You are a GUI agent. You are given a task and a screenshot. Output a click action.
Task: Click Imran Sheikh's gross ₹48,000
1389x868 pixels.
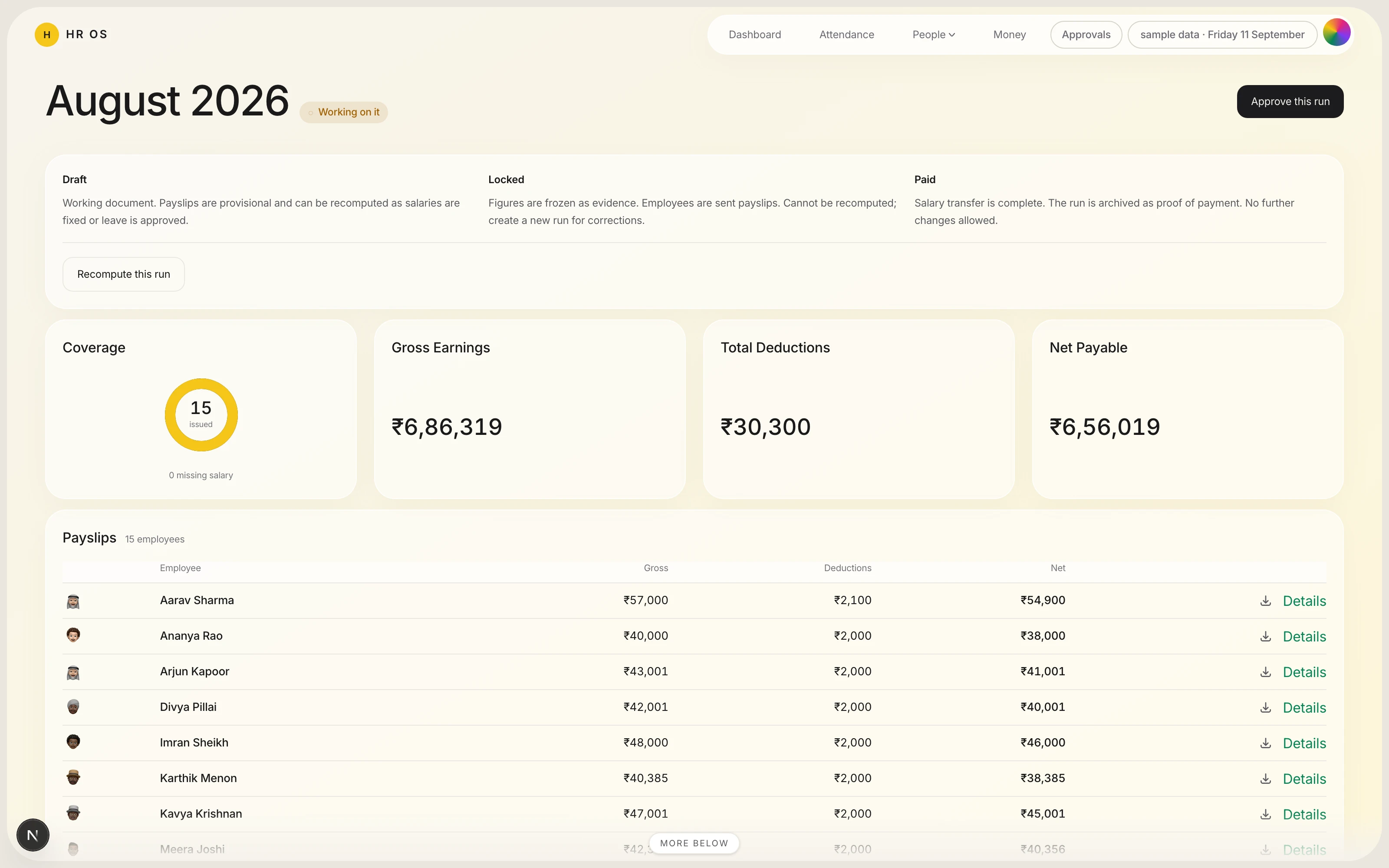click(646, 743)
